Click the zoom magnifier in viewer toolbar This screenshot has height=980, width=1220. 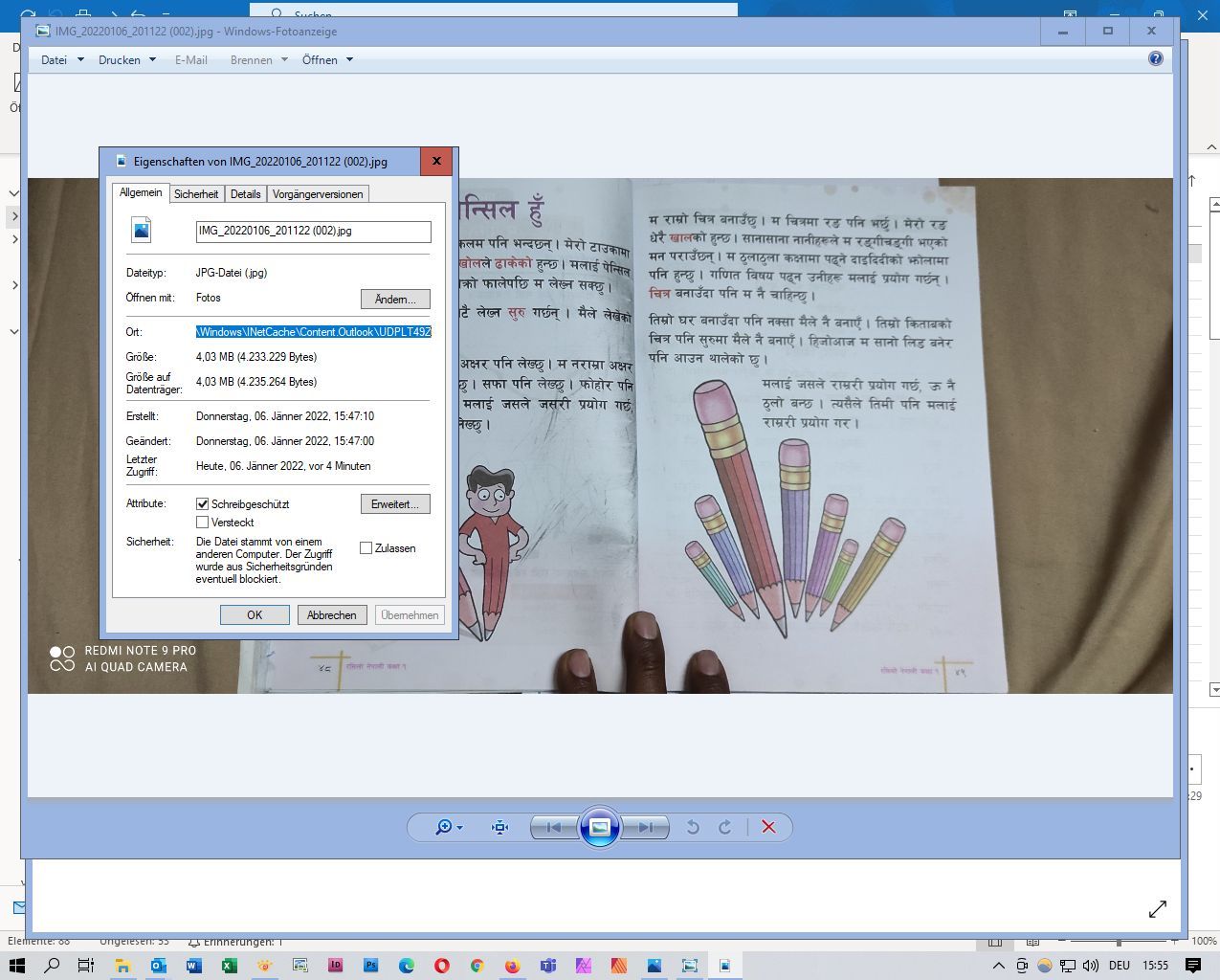point(444,828)
